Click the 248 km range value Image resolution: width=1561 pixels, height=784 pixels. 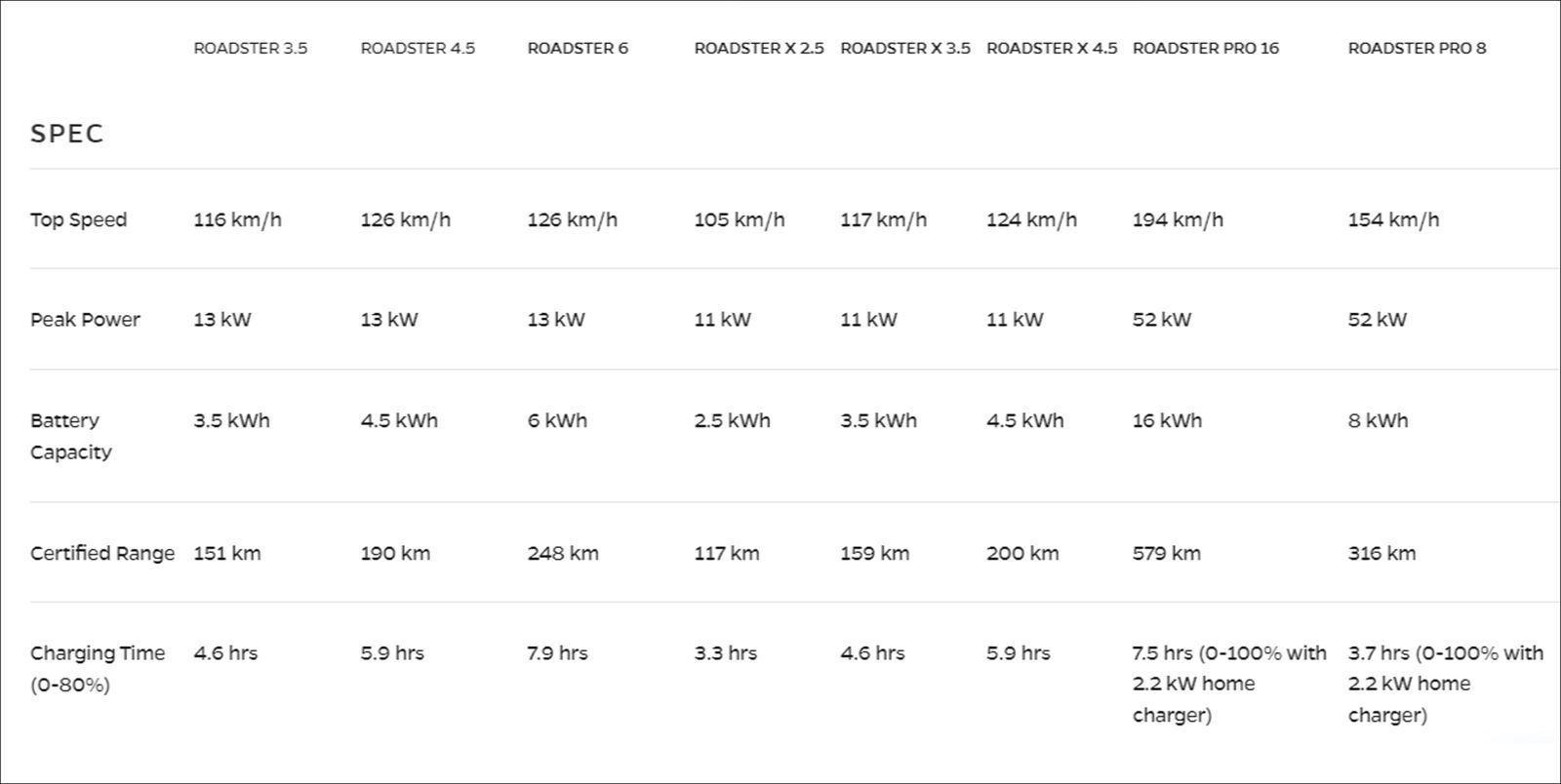[x=563, y=554]
